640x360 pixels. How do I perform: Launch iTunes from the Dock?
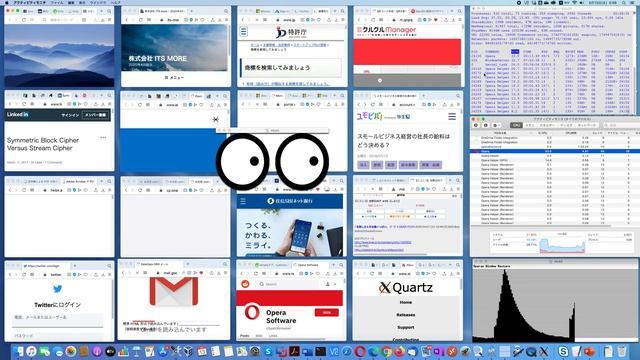31,351
